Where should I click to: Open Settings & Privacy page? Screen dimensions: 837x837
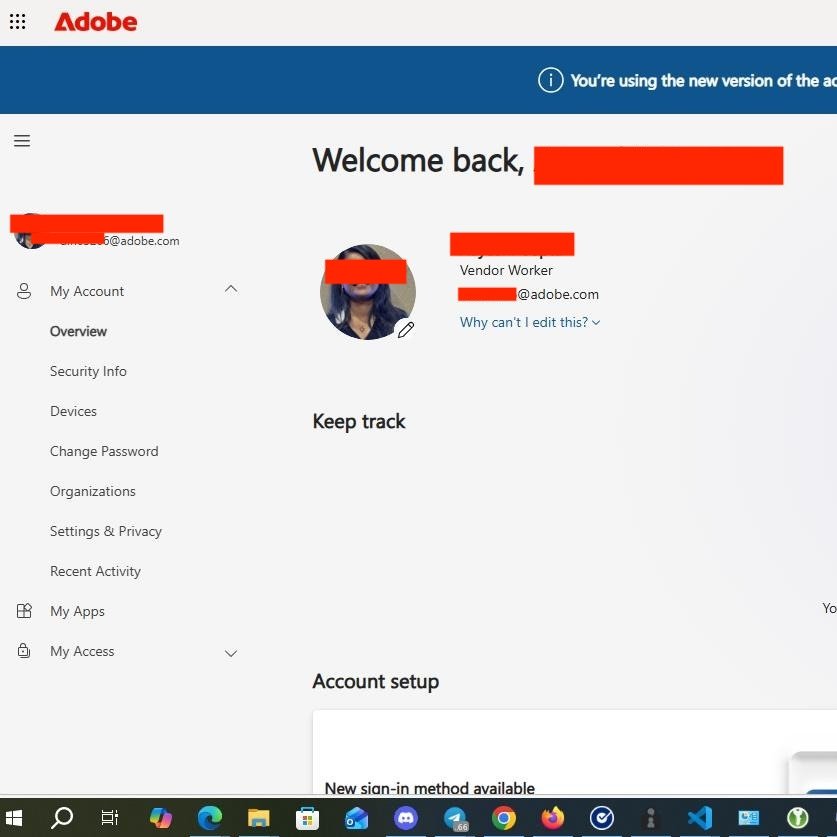coord(106,531)
